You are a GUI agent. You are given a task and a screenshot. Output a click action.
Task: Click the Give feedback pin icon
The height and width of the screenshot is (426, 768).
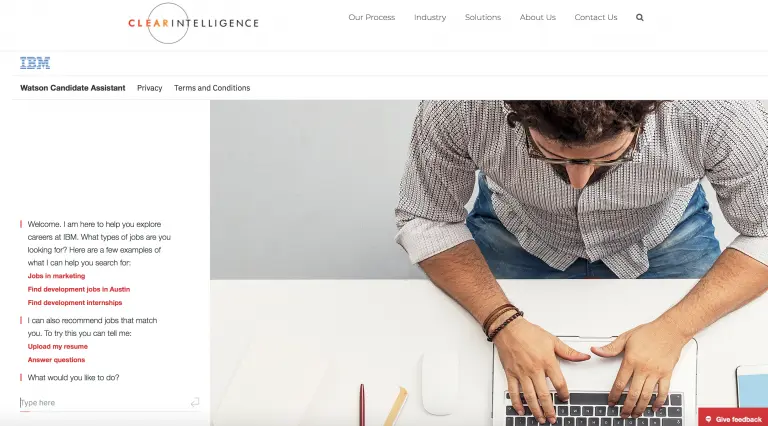point(708,419)
